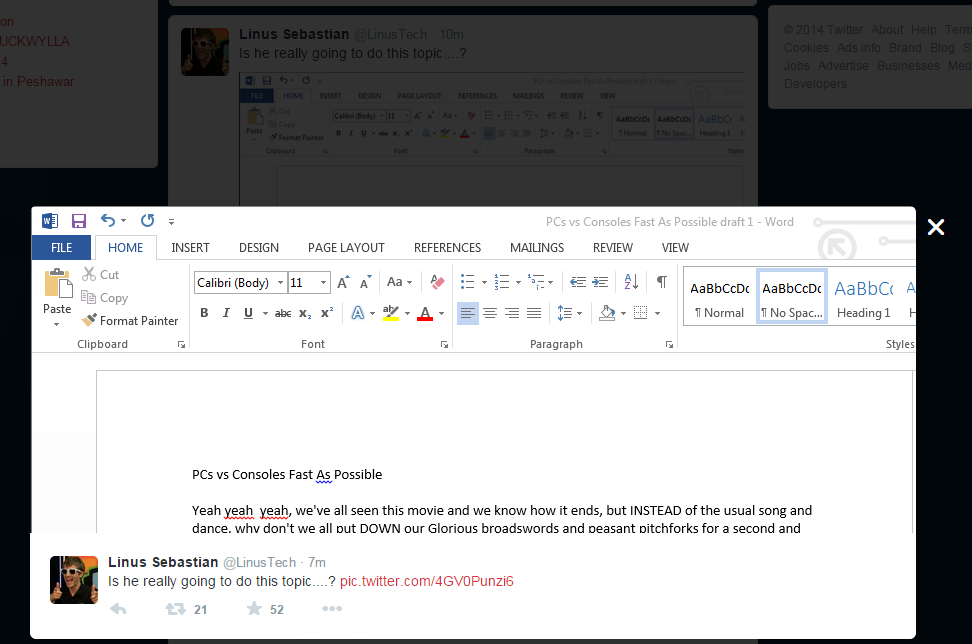Image resolution: width=972 pixels, height=644 pixels.
Task: Toggle Bold formatting
Action: coord(204,313)
